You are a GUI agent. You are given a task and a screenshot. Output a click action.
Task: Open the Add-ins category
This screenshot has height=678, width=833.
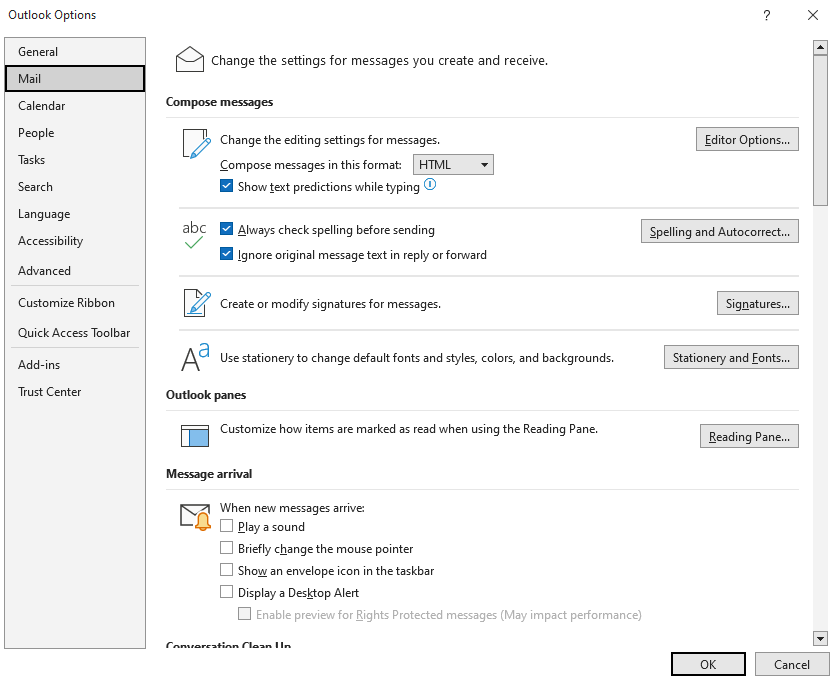75,365
